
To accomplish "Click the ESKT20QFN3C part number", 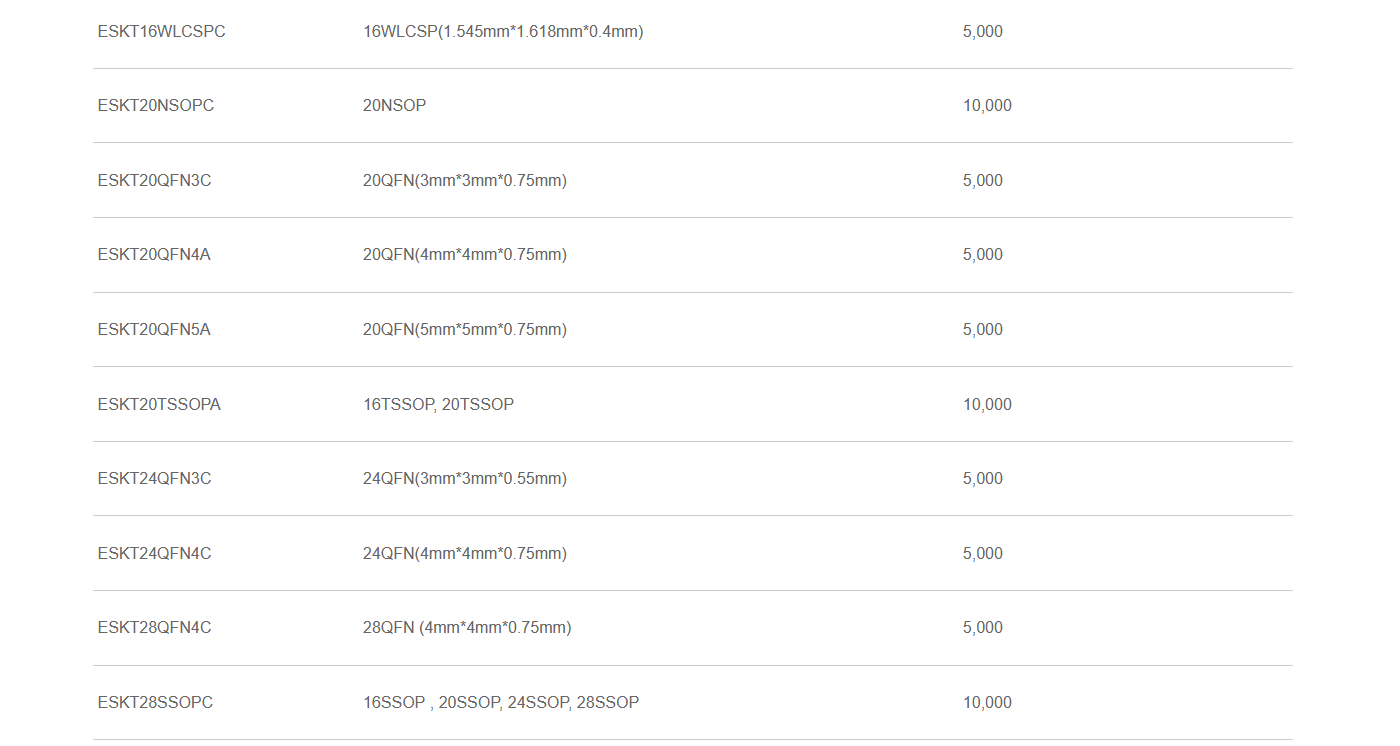I will point(154,181).
